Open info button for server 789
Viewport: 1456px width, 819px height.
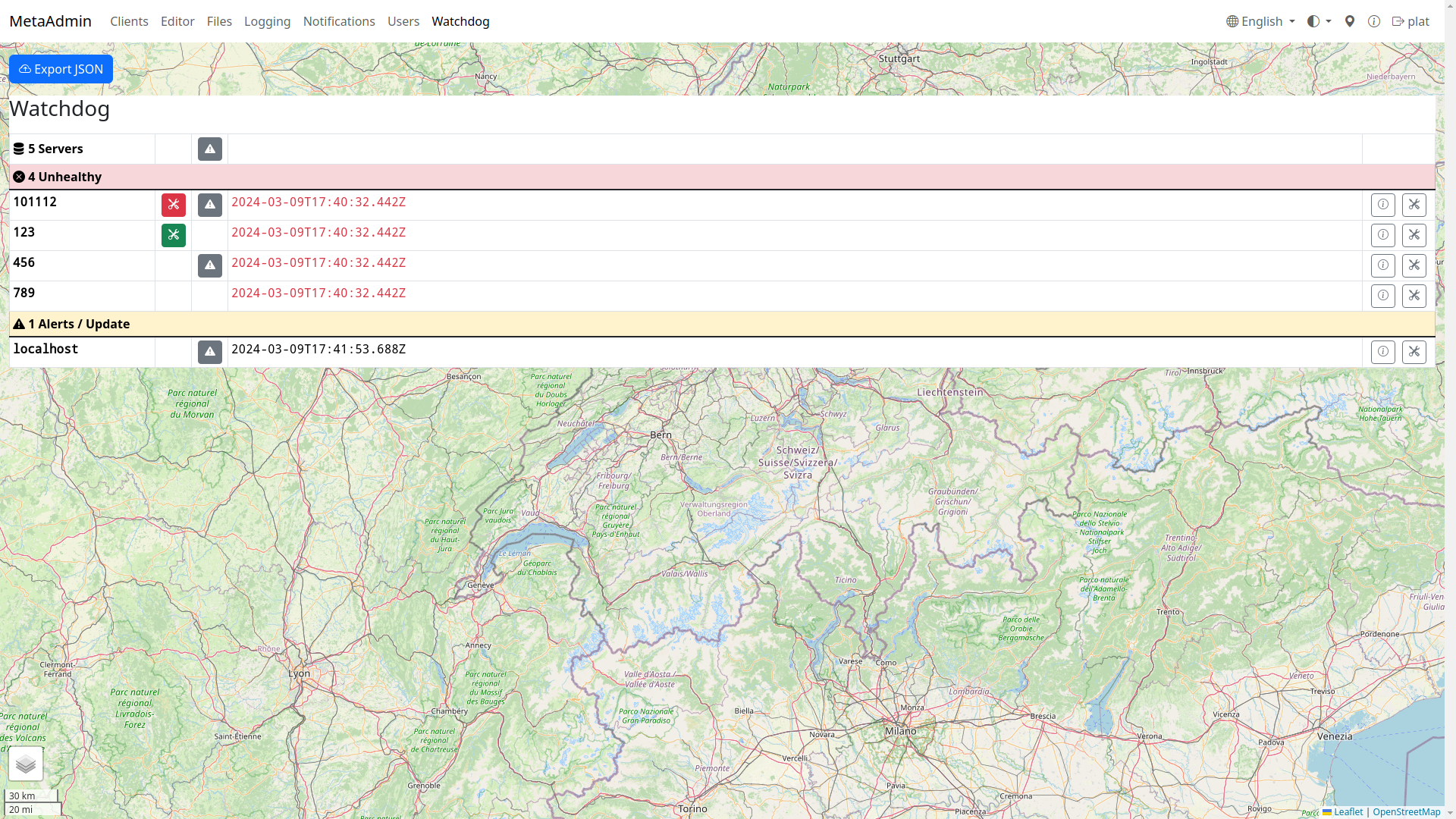tap(1382, 296)
